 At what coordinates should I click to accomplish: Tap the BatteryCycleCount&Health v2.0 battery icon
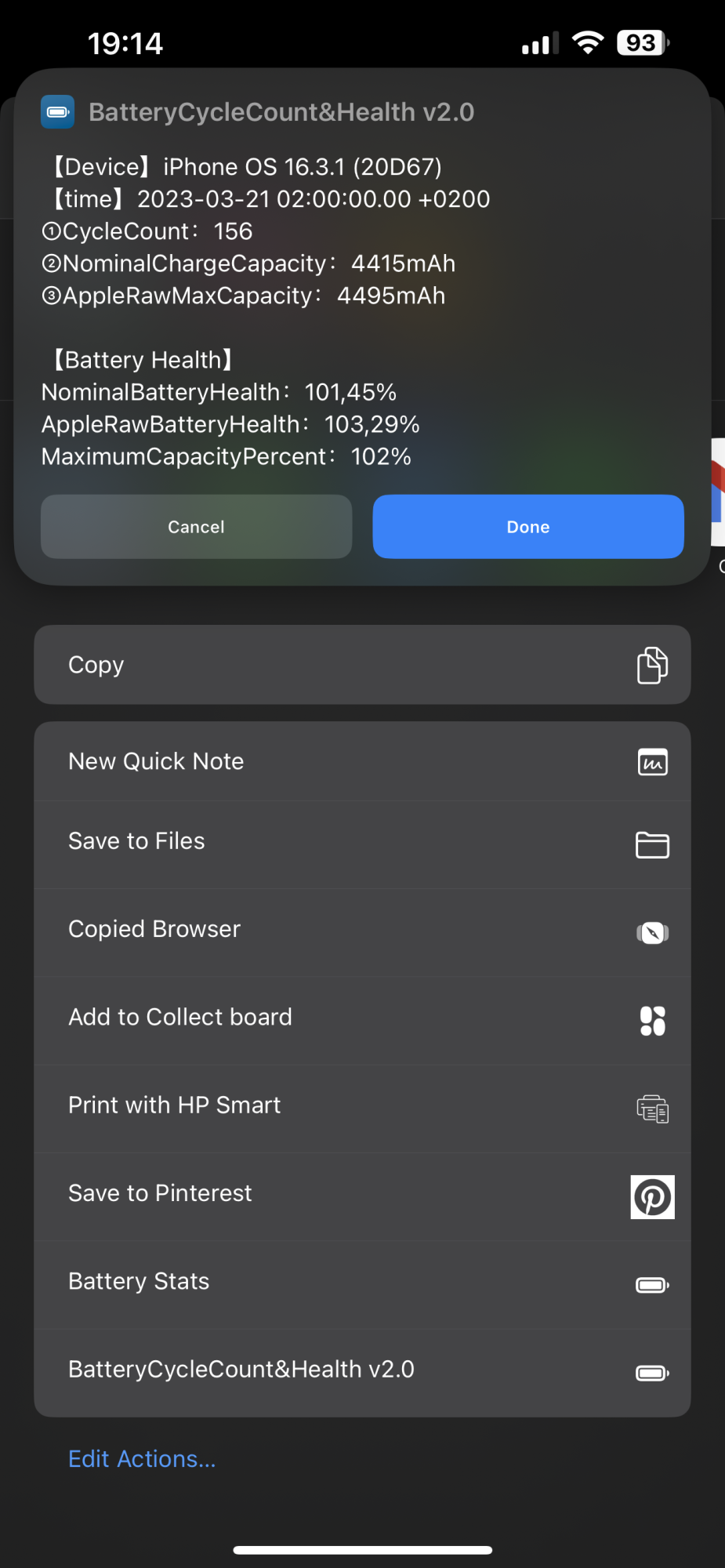pyautogui.click(x=652, y=1372)
